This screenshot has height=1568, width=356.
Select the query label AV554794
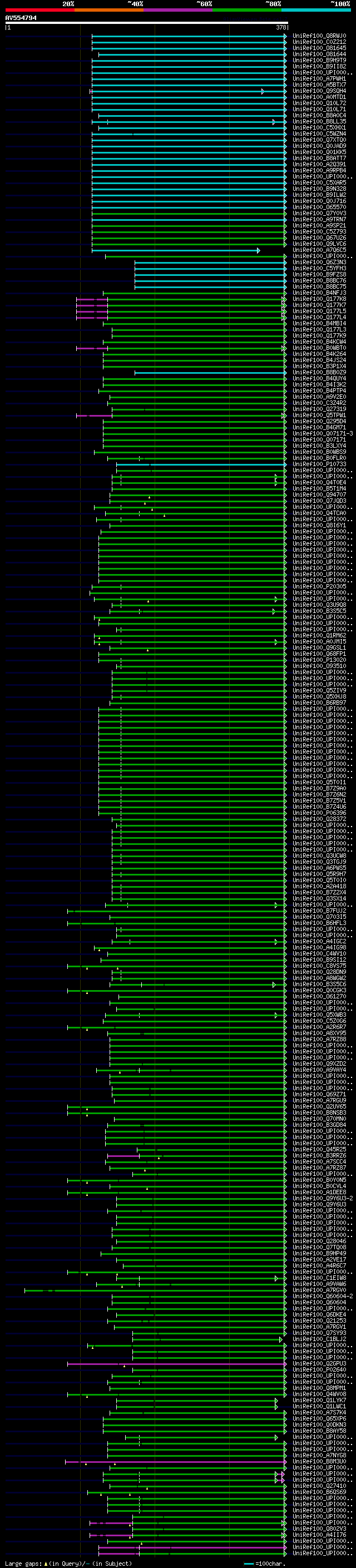21,18
